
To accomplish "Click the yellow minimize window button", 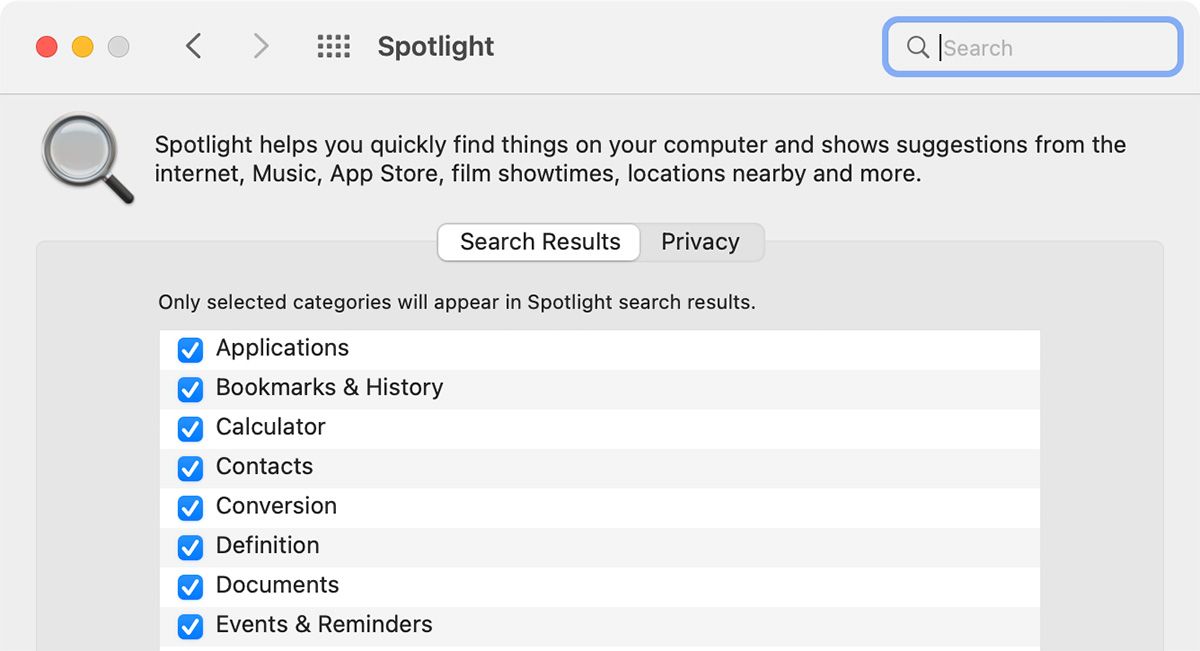I will click(83, 46).
